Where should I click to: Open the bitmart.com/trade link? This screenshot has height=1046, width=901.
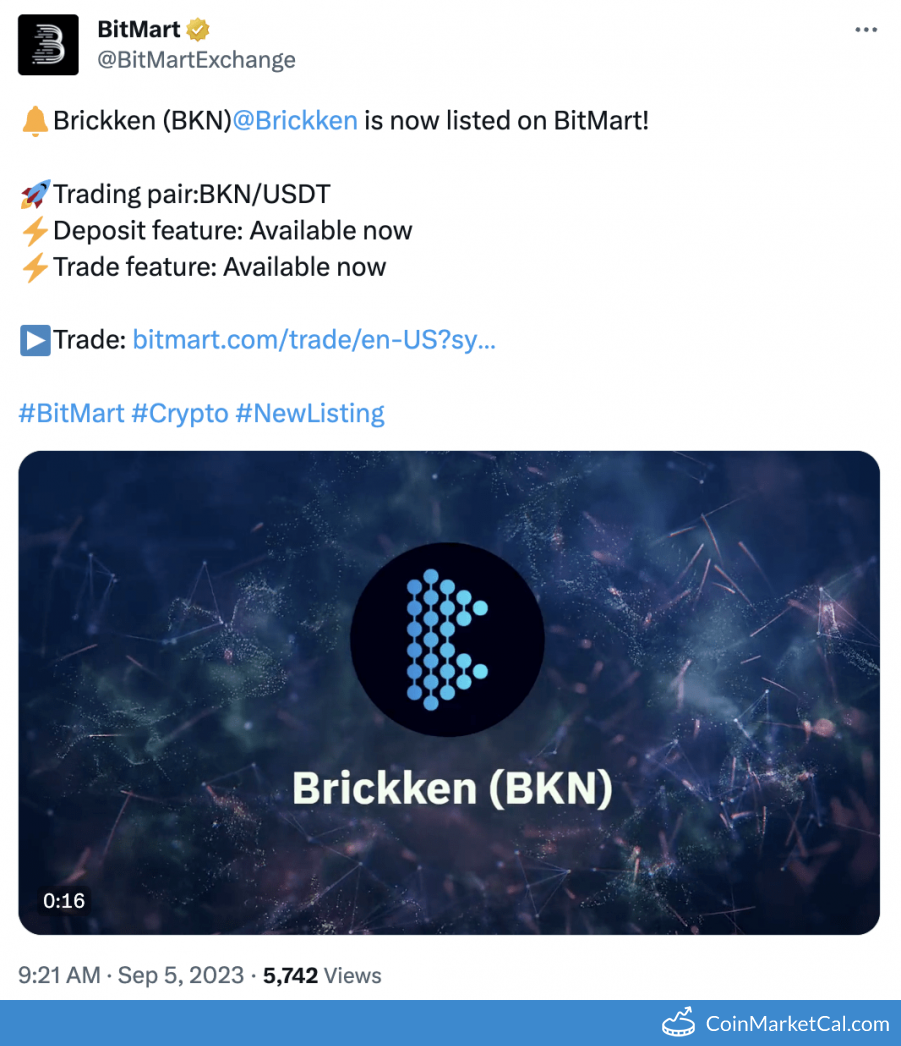pyautogui.click(x=314, y=340)
